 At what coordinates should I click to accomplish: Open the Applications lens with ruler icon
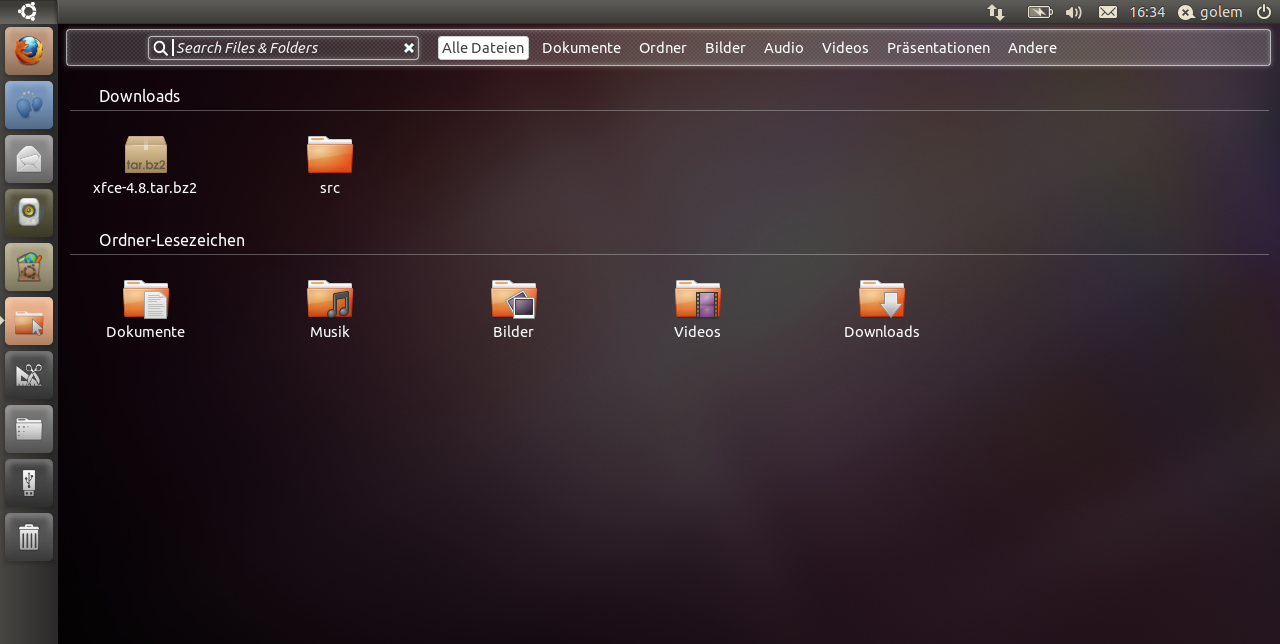pyautogui.click(x=29, y=375)
